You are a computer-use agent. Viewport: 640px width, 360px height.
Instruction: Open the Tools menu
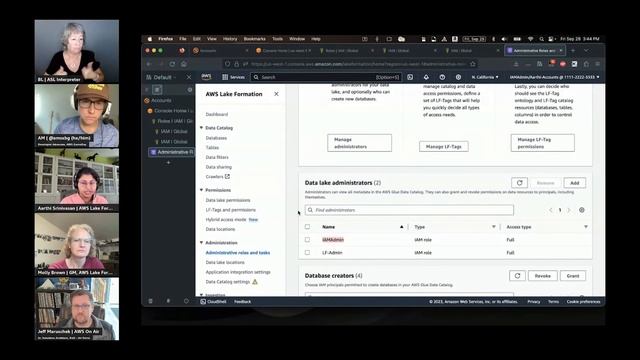[277, 39]
